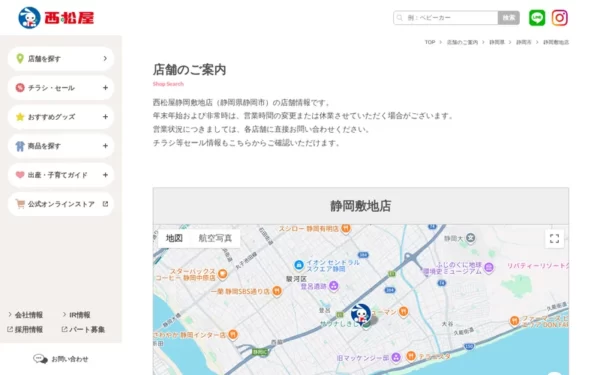This screenshot has width=600, height=375.
Task: Open the 店舗を探す sidebar menu item
Action: pos(61,59)
